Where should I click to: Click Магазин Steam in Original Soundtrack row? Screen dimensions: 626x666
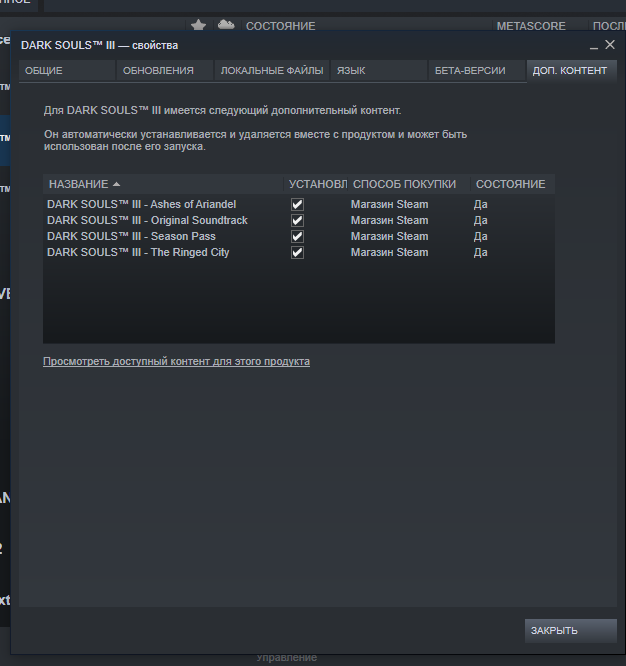pyautogui.click(x=389, y=220)
